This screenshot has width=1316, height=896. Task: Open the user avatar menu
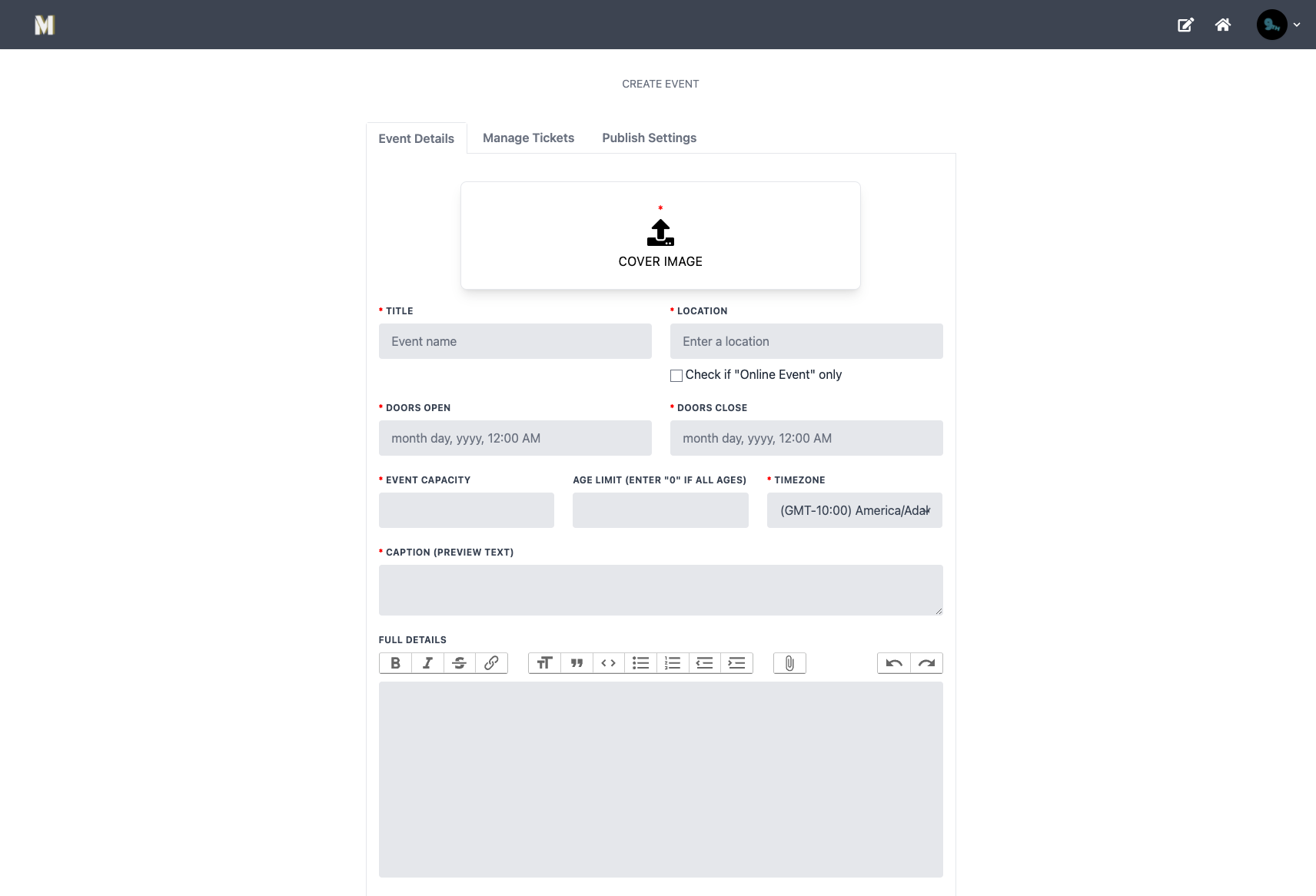[1271, 25]
